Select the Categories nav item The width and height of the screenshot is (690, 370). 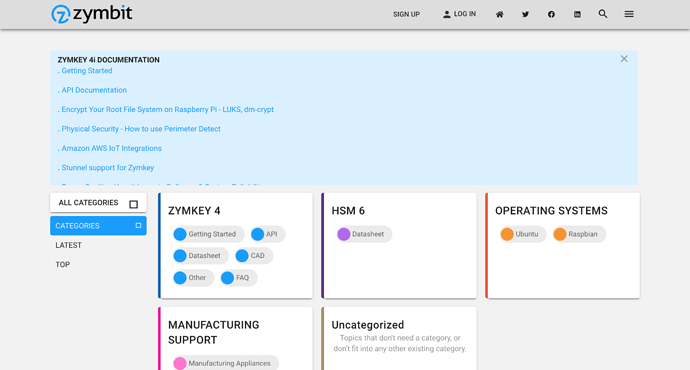point(98,226)
